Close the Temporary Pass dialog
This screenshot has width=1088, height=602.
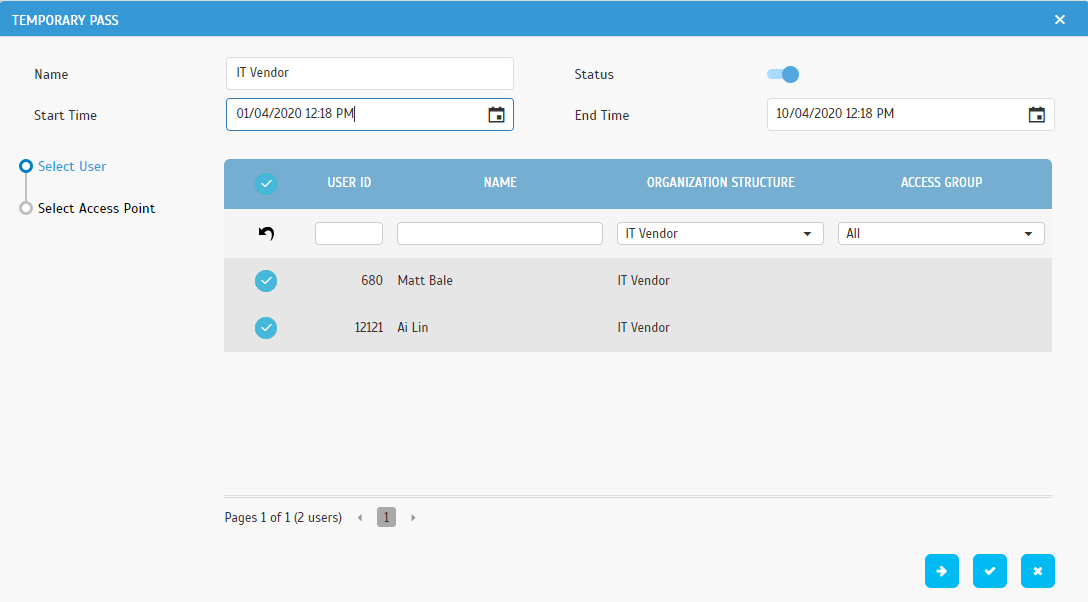click(1060, 19)
